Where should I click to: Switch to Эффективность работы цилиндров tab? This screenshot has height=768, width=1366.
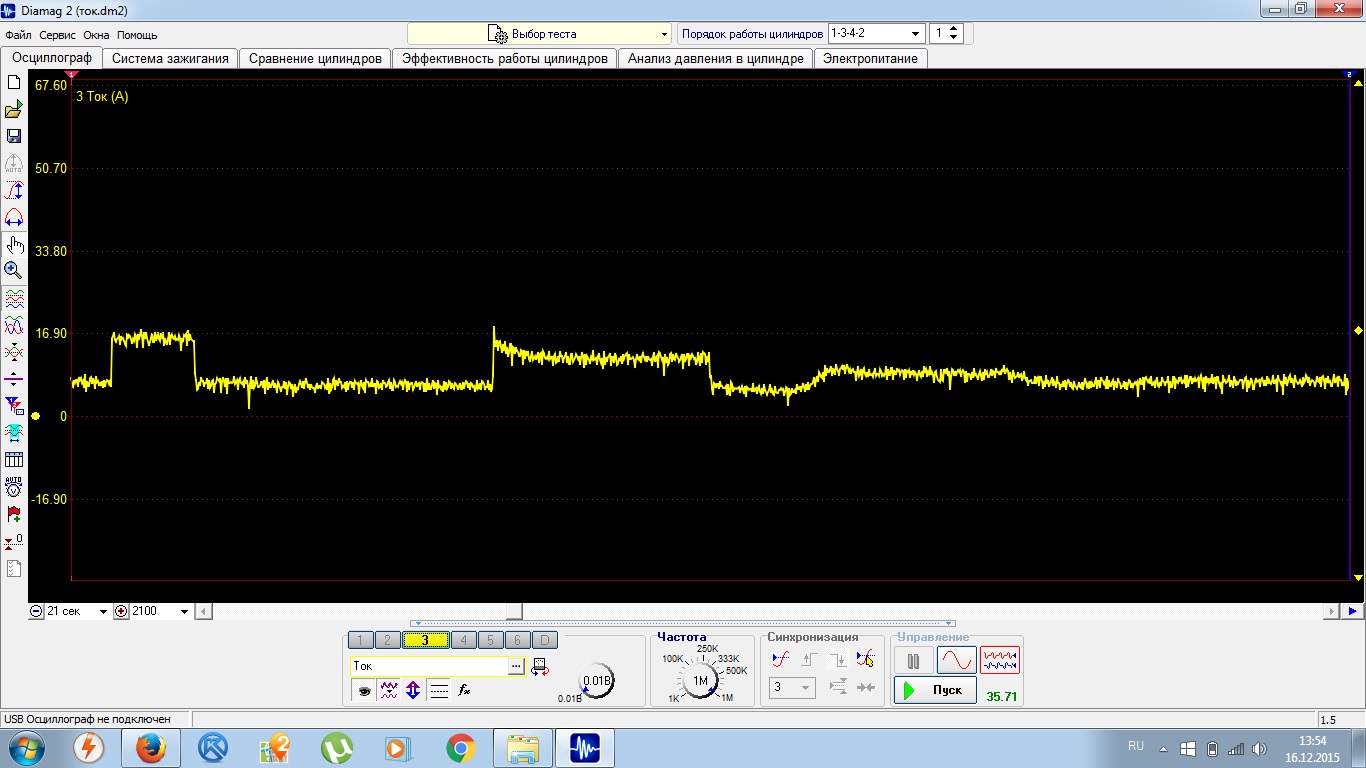point(505,58)
